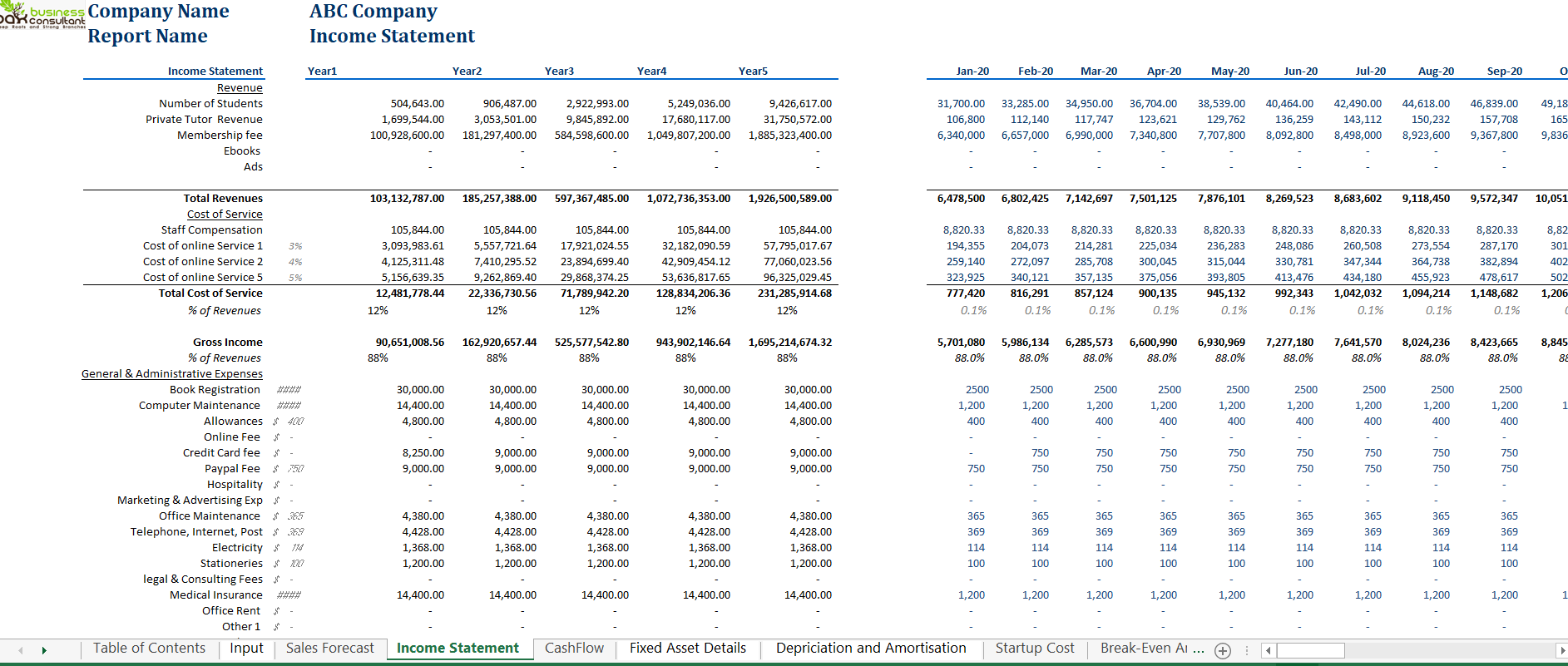Switch to the Startup Cost sheet tab
The image size is (1568, 666).
coord(1035,649)
